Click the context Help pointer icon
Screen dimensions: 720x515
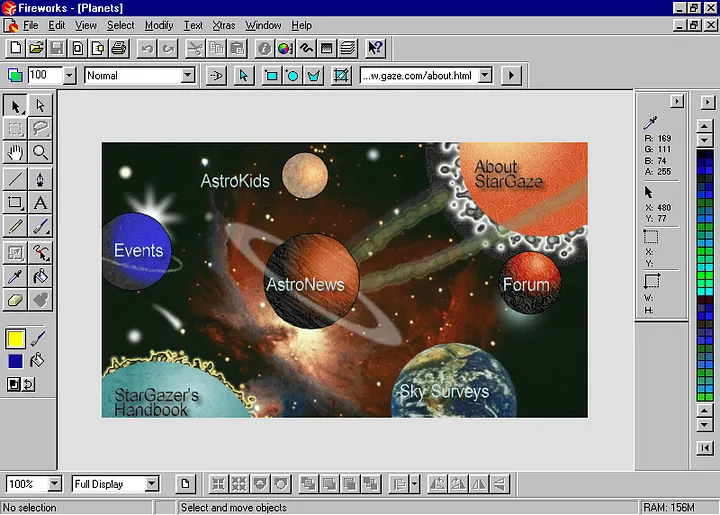point(375,47)
